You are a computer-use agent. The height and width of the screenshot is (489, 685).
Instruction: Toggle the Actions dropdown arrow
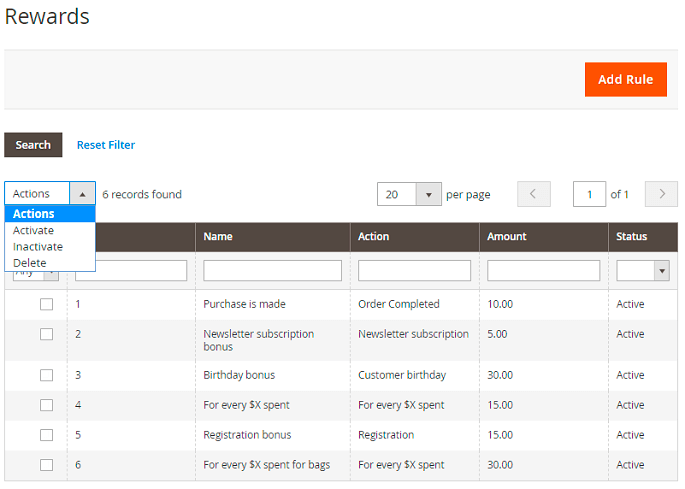click(x=83, y=194)
